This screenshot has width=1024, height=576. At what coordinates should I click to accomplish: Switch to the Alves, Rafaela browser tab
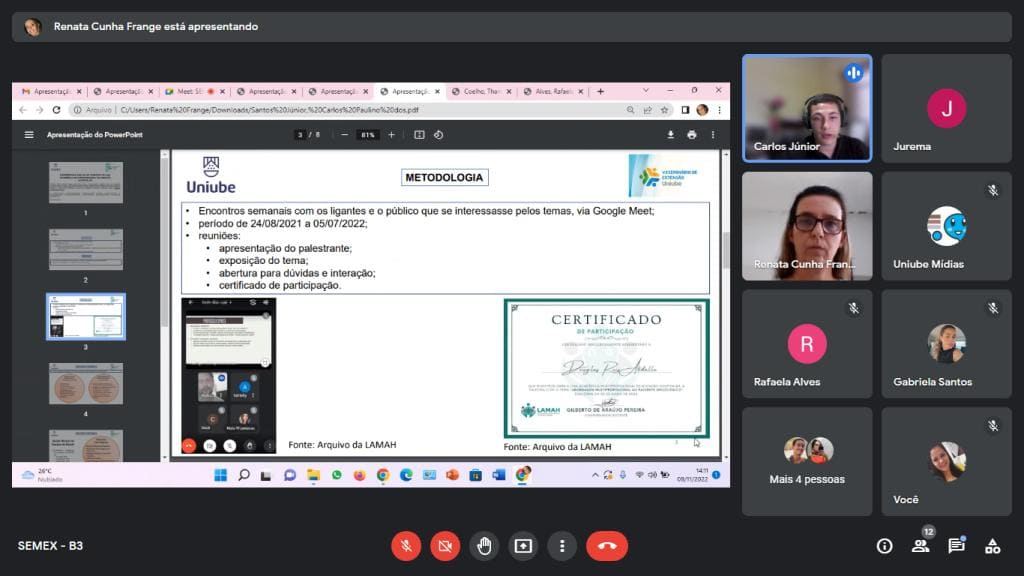(x=553, y=91)
